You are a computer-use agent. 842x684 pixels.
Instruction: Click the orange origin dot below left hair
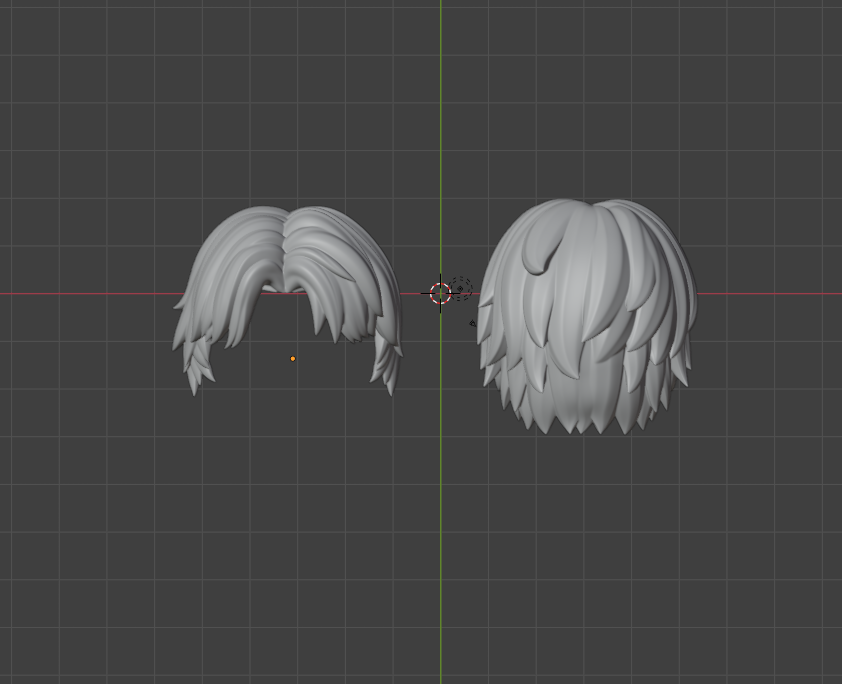[x=293, y=359]
